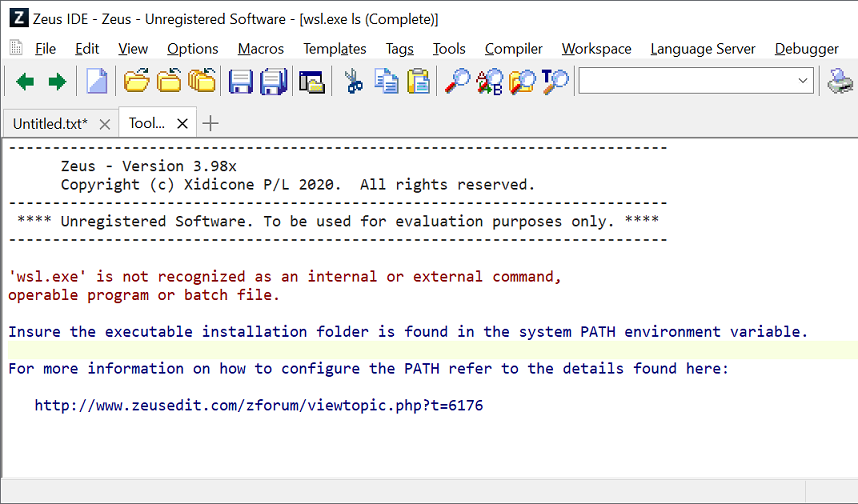
Task: Copy selection using the copy icon
Action: [x=386, y=81]
